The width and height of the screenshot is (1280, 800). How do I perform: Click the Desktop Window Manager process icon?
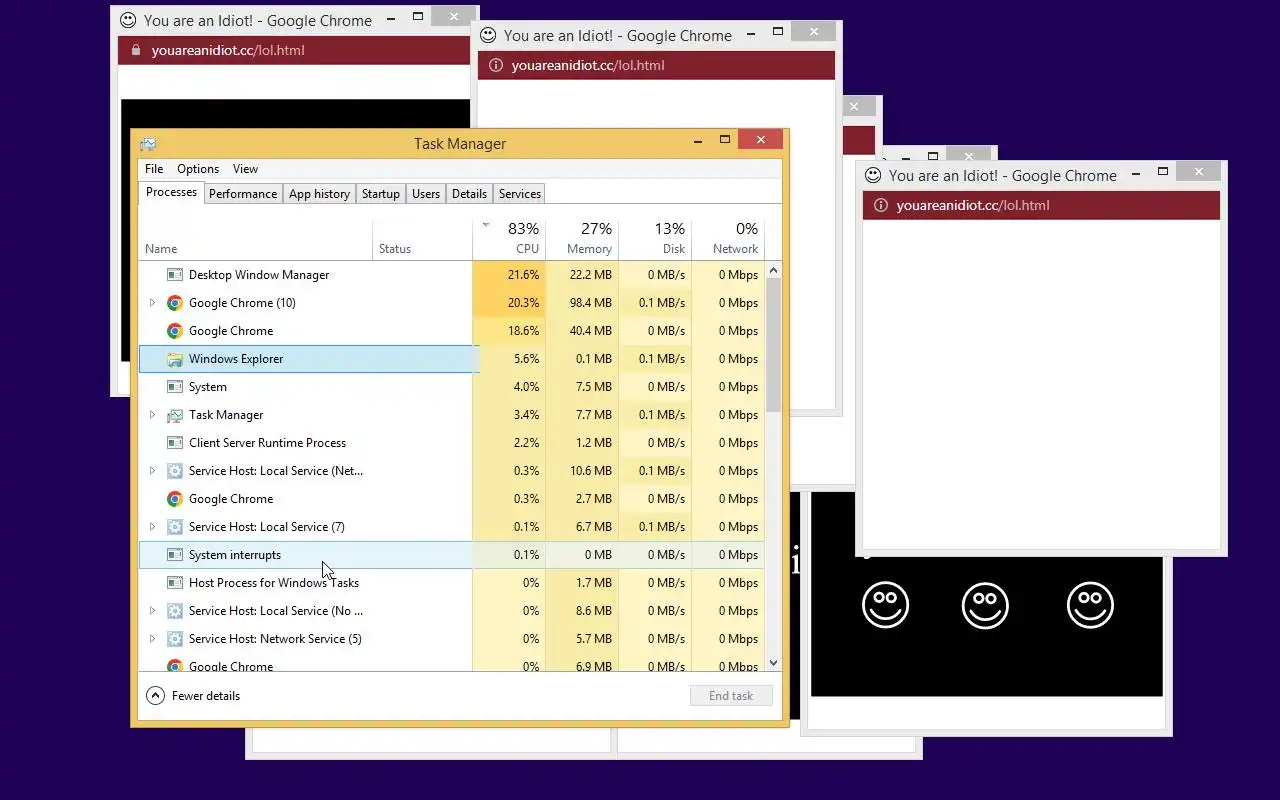(x=175, y=275)
